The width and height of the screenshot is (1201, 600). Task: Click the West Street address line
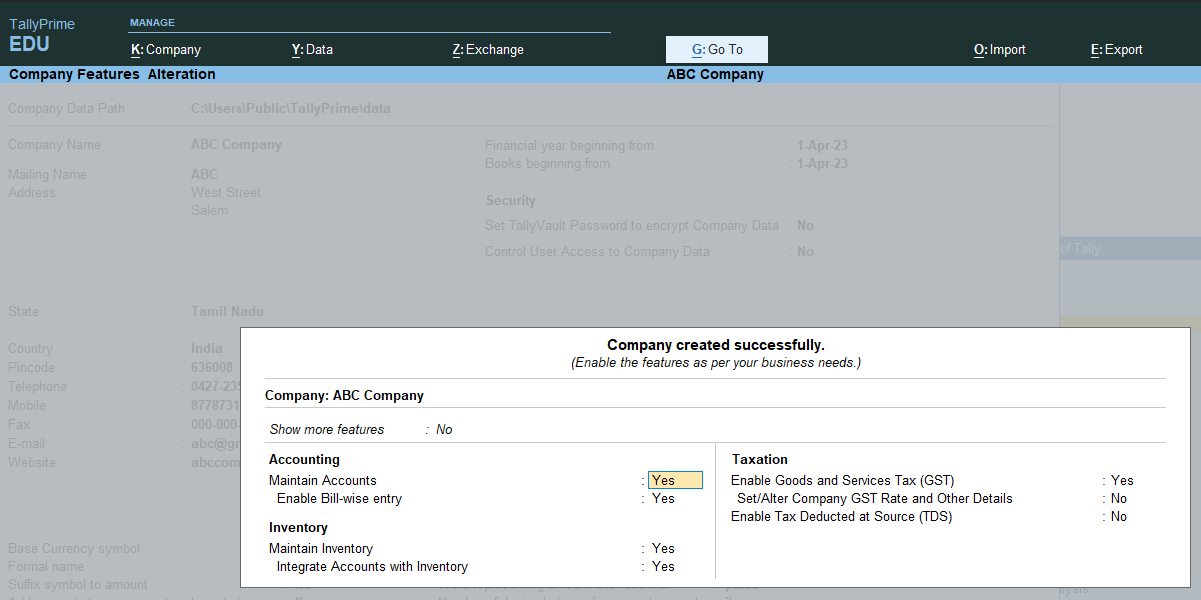click(226, 192)
